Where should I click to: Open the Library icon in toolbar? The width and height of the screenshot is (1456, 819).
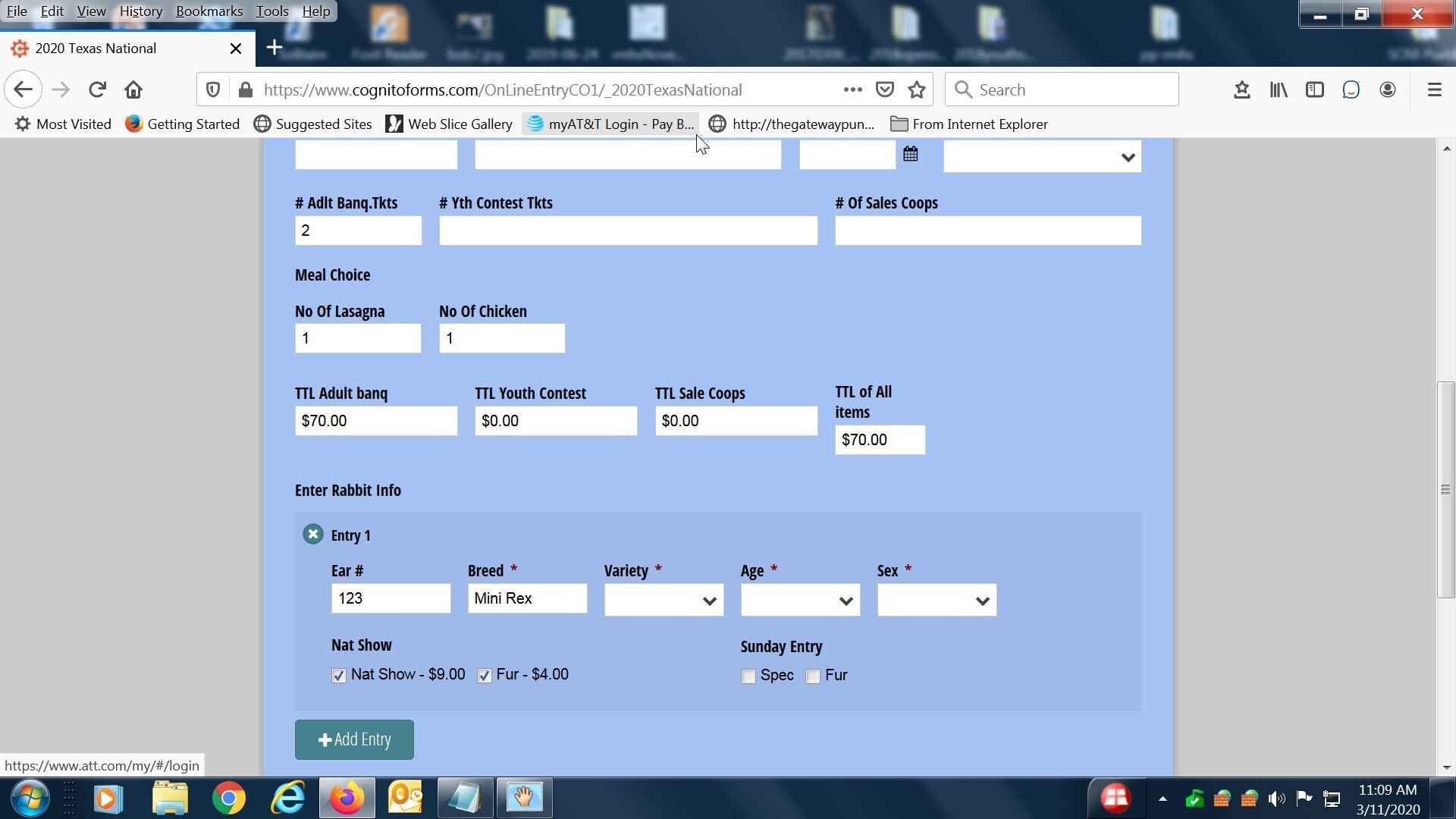click(x=1279, y=89)
